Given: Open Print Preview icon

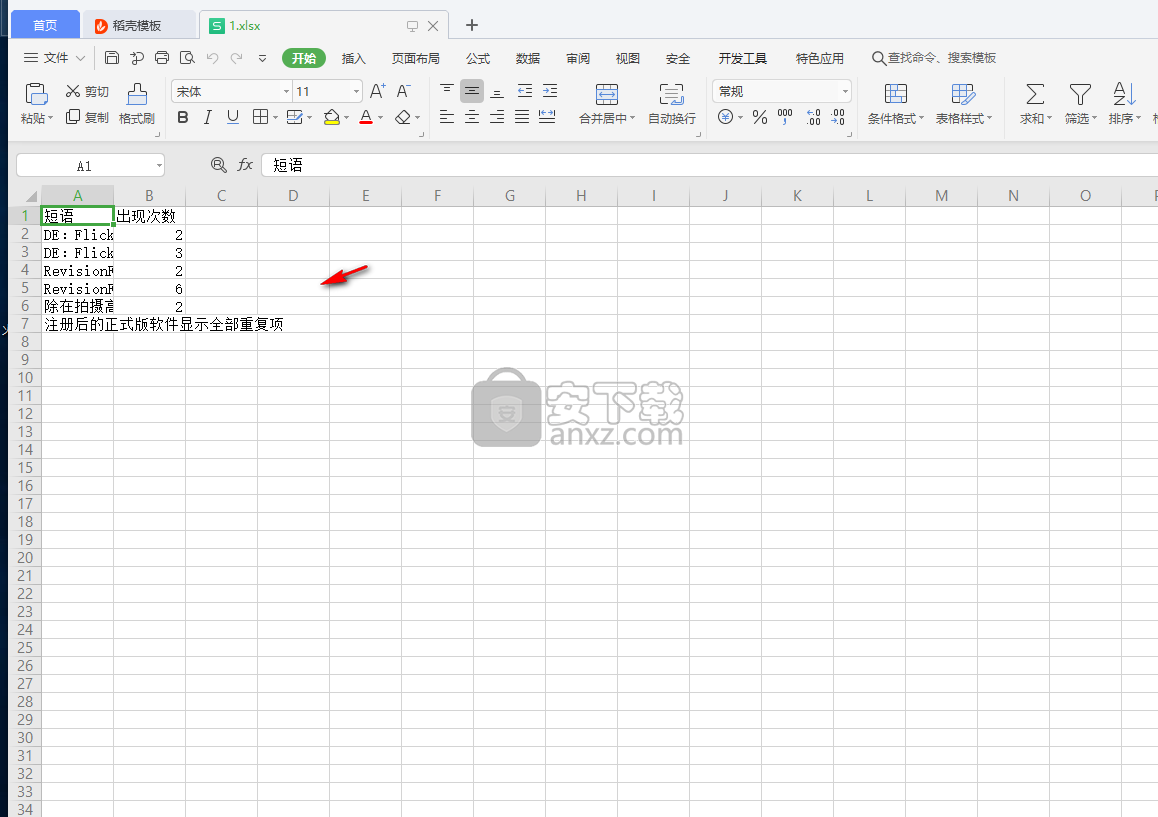Looking at the screenshot, I should [188, 58].
